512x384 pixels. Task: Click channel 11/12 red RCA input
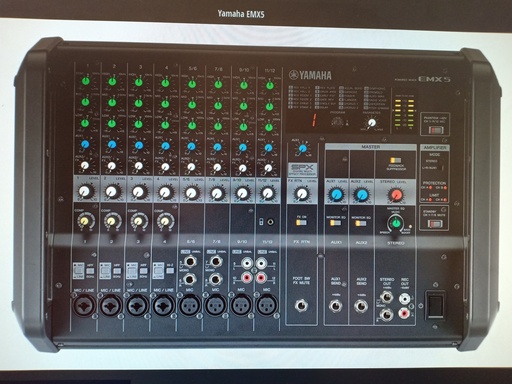[261, 277]
